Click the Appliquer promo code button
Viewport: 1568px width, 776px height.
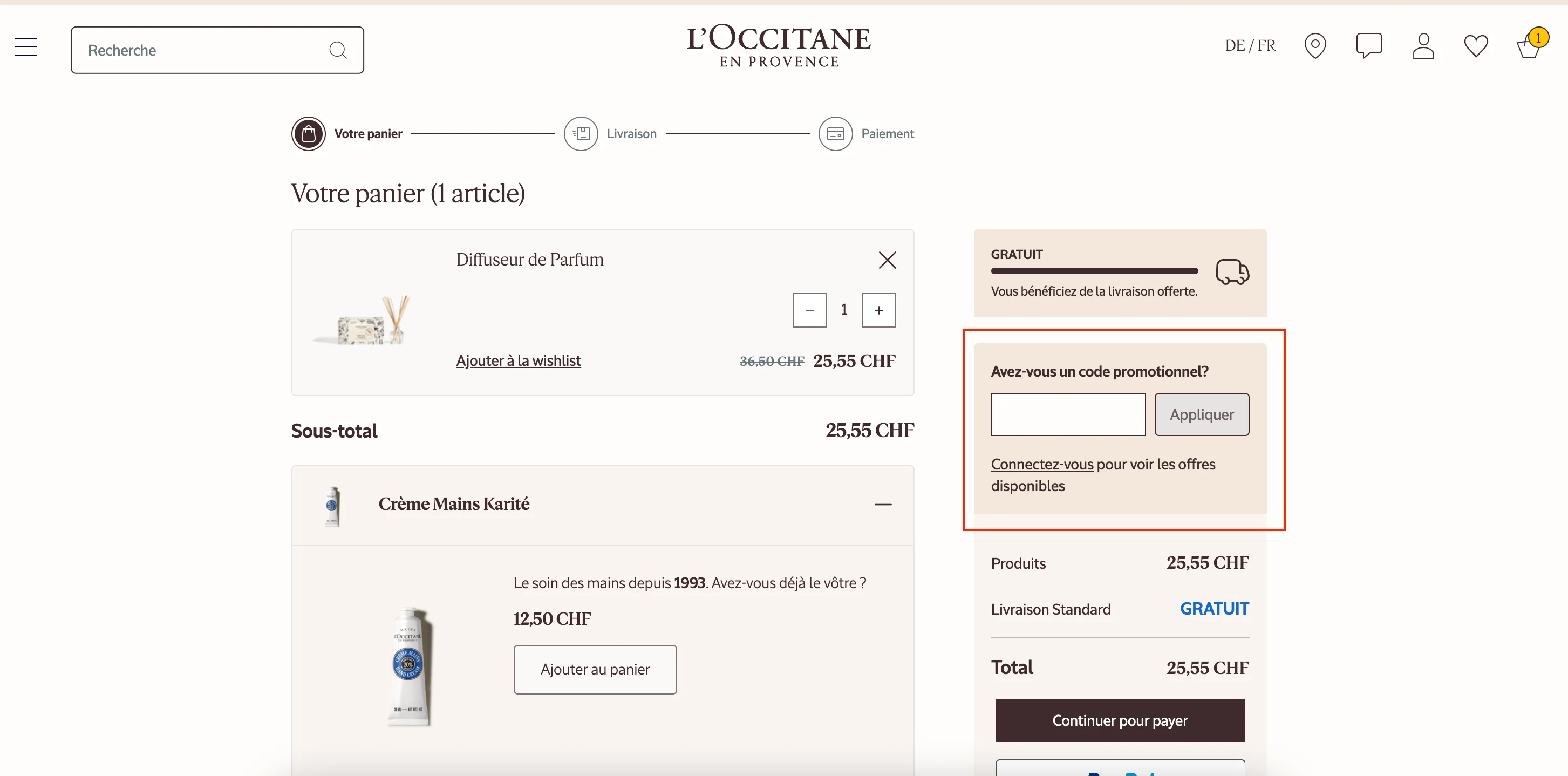(x=1202, y=414)
